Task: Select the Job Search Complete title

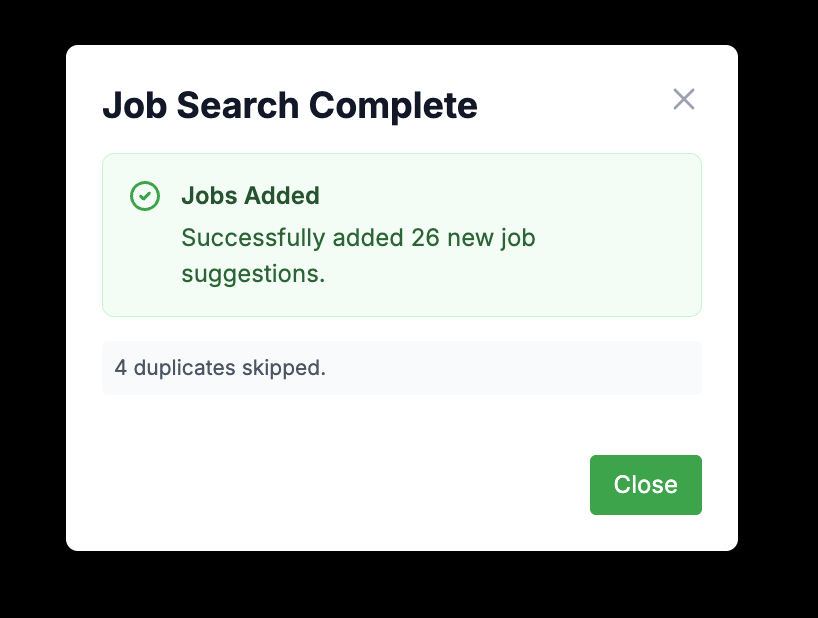Action: point(290,105)
